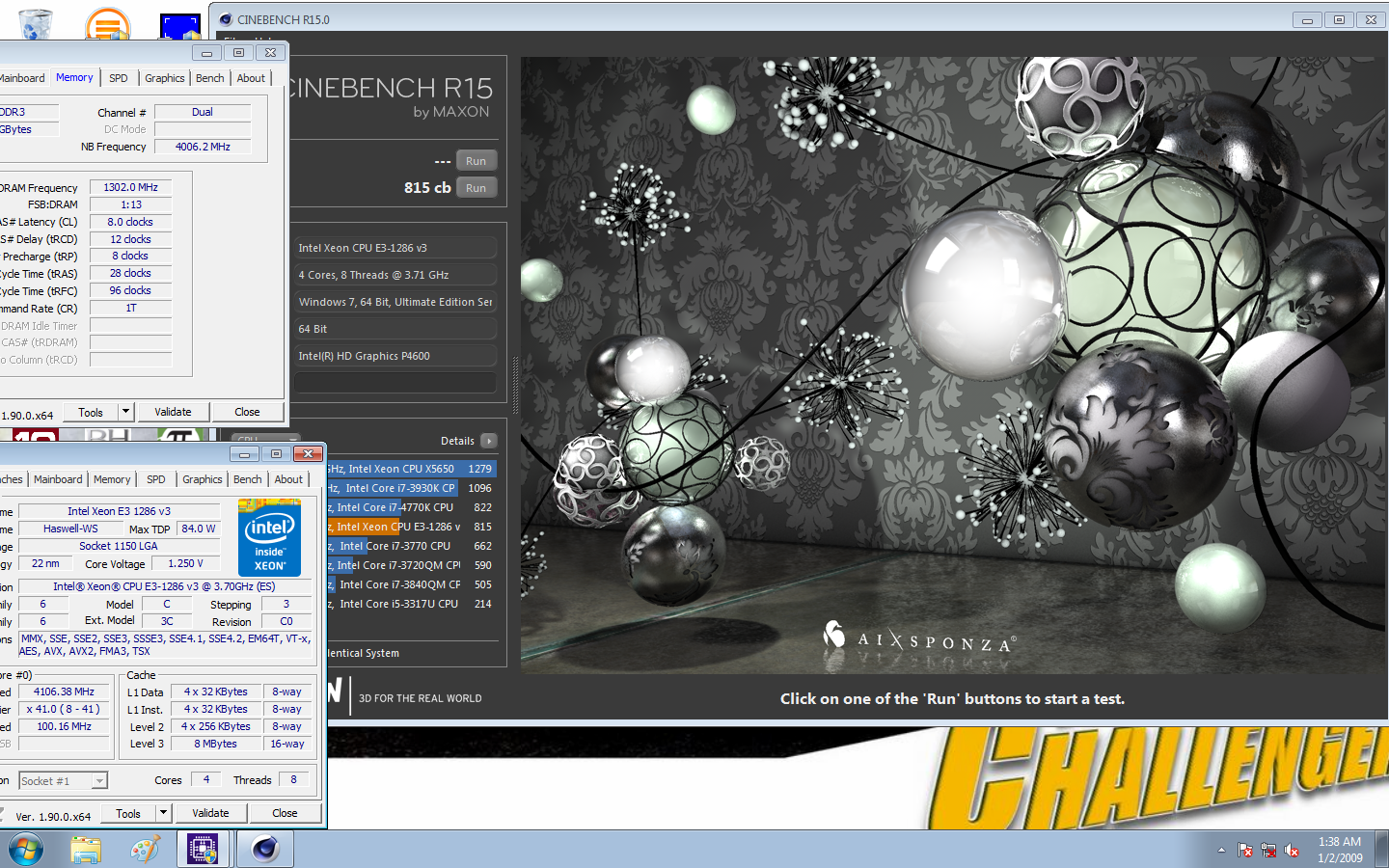Open the About tab in the upper CPU-Z window
Screen dimensions: 1389x868
251,78
